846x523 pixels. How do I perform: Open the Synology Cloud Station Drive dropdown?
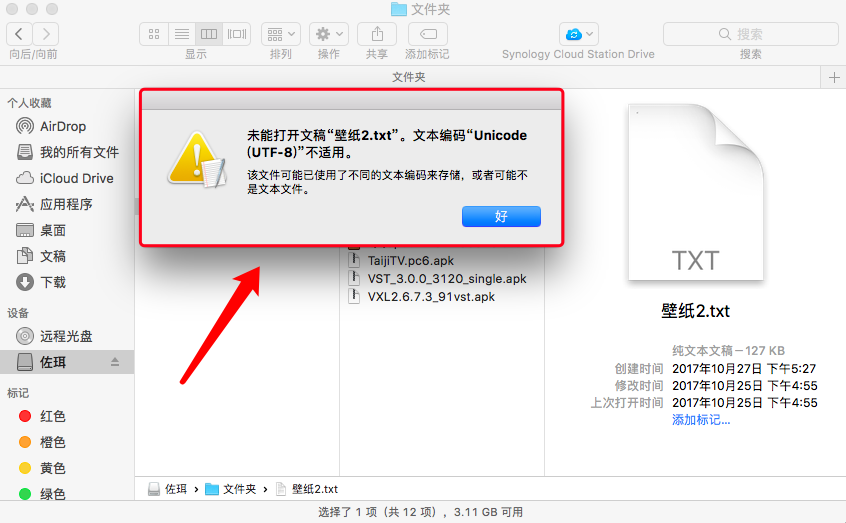(x=578, y=35)
